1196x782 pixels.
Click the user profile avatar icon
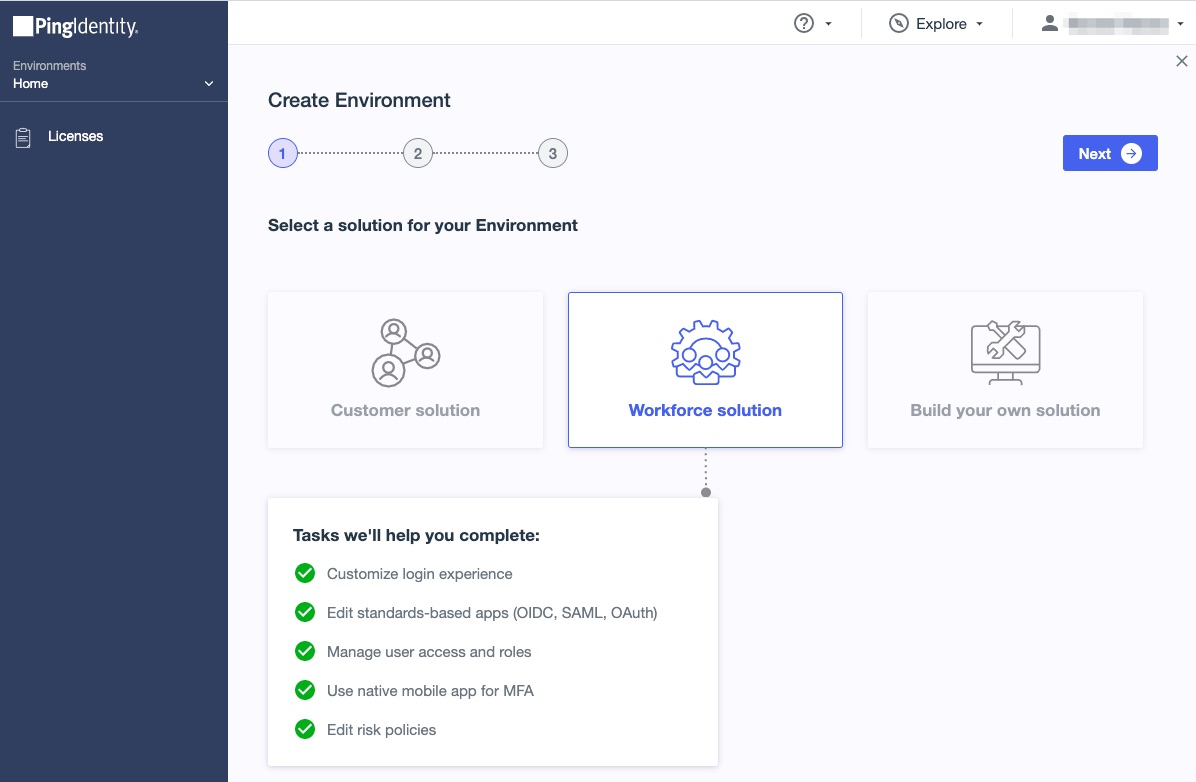pos(1049,24)
